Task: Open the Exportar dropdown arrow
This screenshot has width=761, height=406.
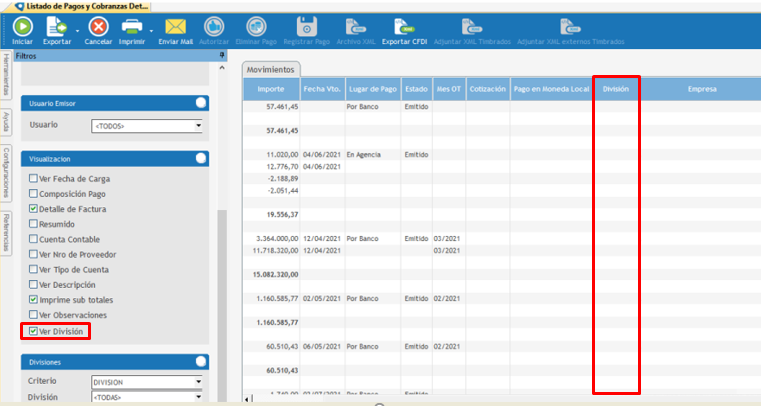Action: coord(77,31)
